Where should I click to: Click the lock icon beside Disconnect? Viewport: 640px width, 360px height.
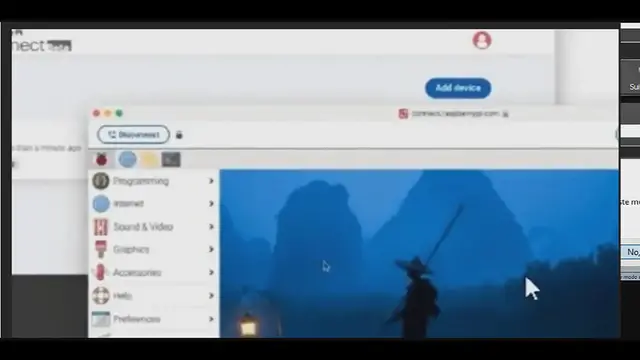click(x=179, y=135)
